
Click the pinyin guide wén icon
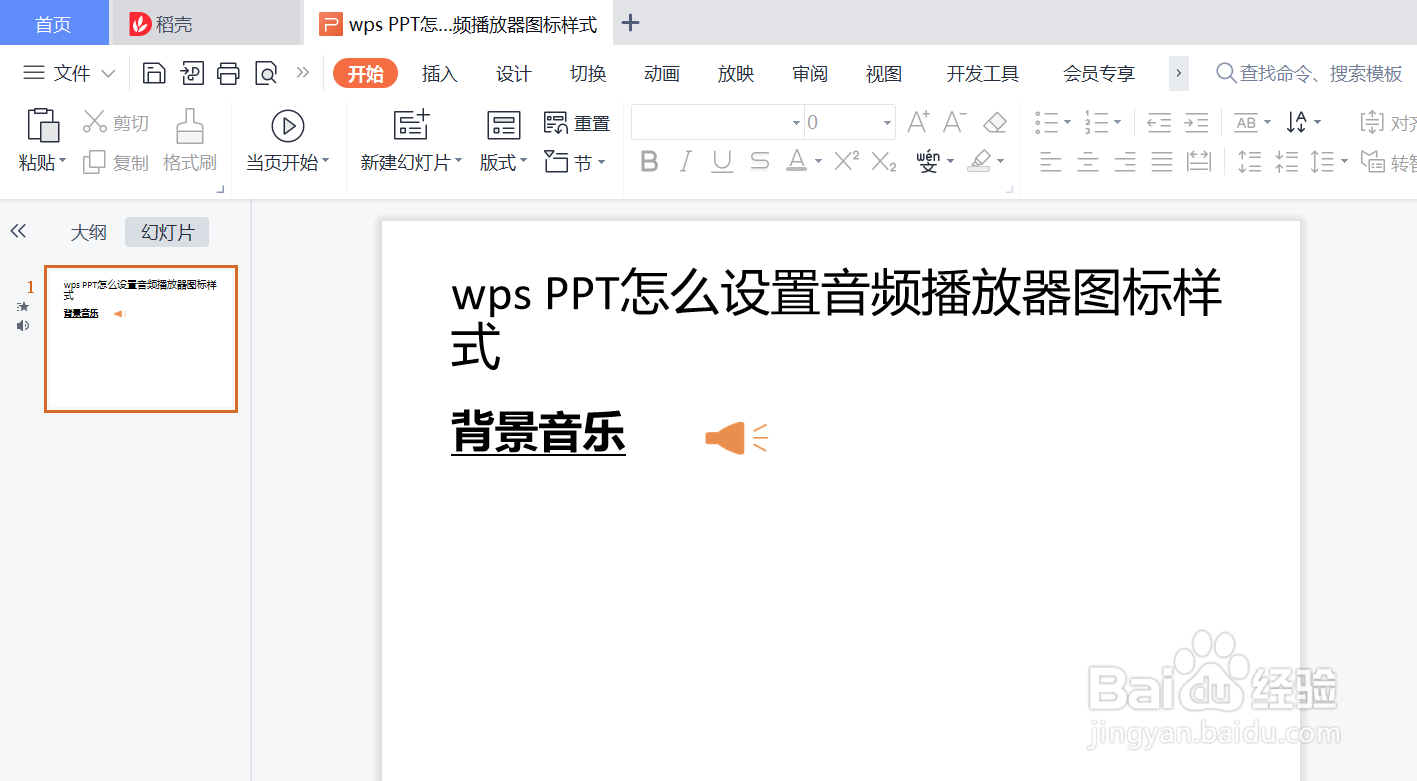pos(928,161)
